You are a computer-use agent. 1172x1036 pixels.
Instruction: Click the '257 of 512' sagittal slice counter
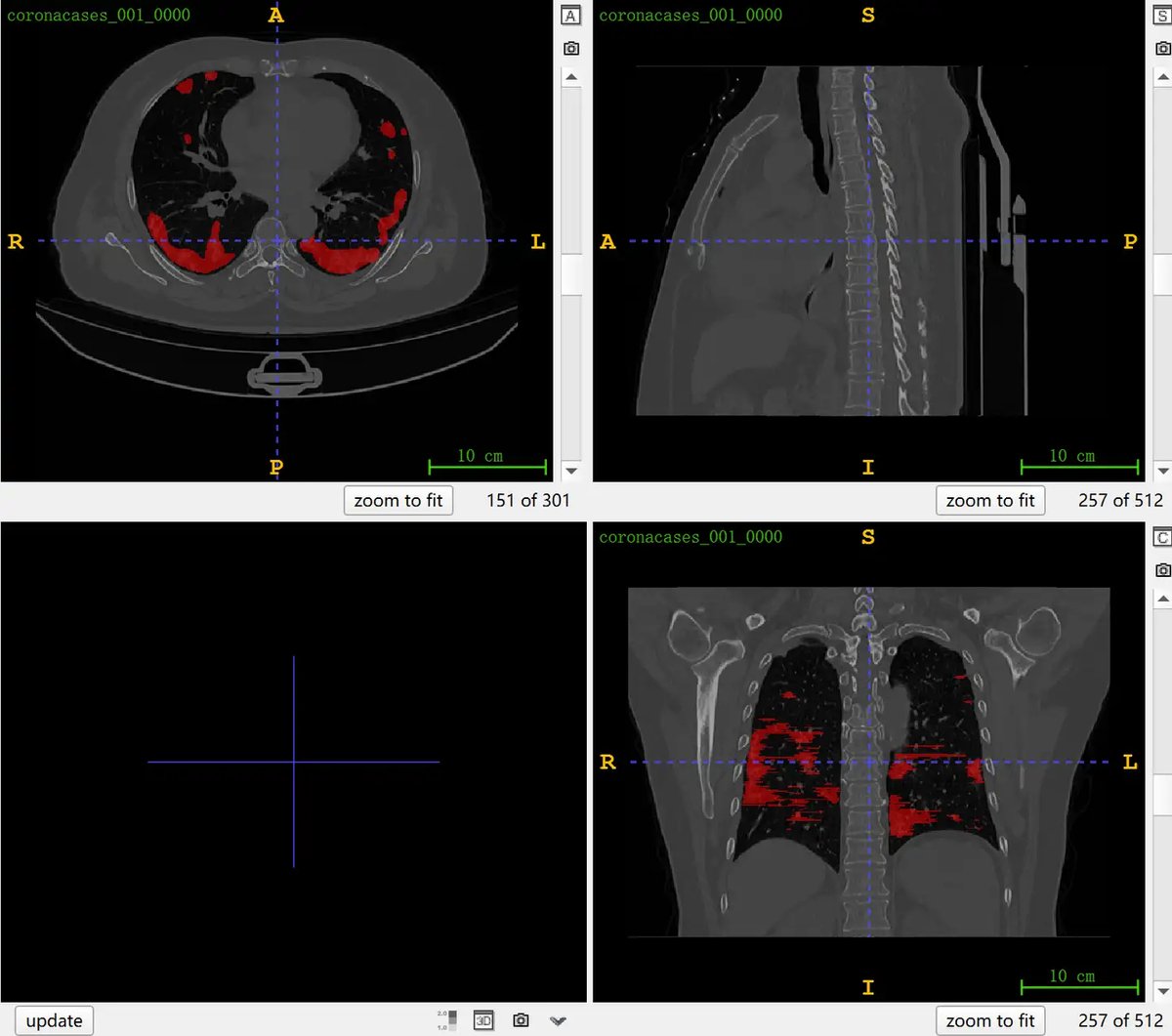pos(1120,501)
